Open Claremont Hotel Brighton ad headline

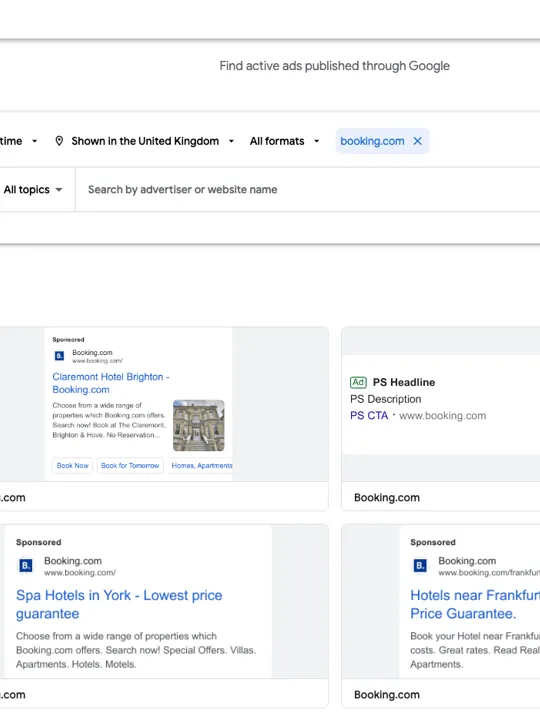point(111,383)
